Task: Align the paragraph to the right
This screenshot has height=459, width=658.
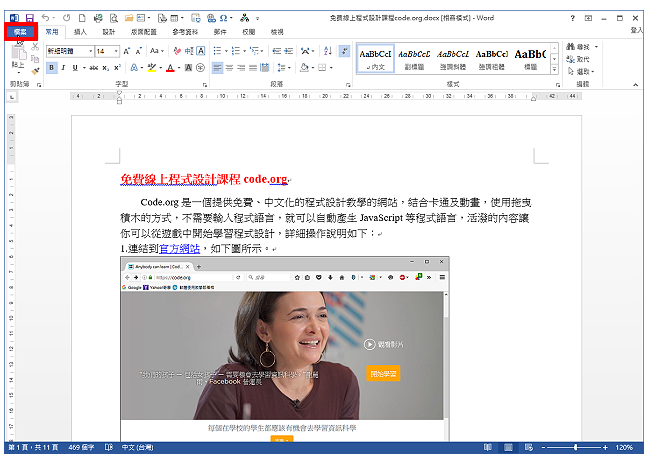Action: click(241, 67)
